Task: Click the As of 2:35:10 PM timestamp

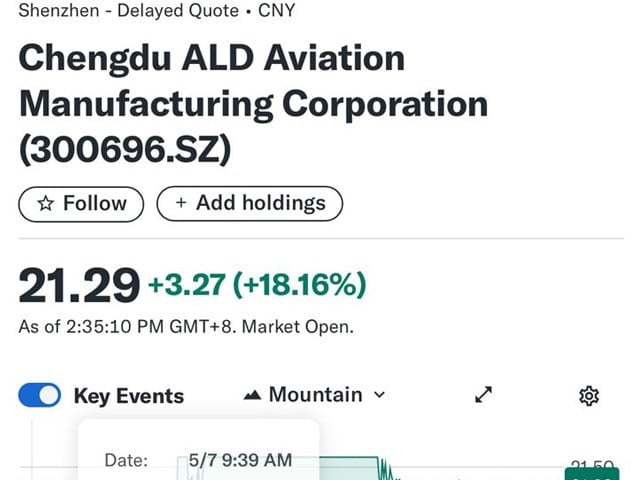Action: pyautogui.click(x=186, y=327)
